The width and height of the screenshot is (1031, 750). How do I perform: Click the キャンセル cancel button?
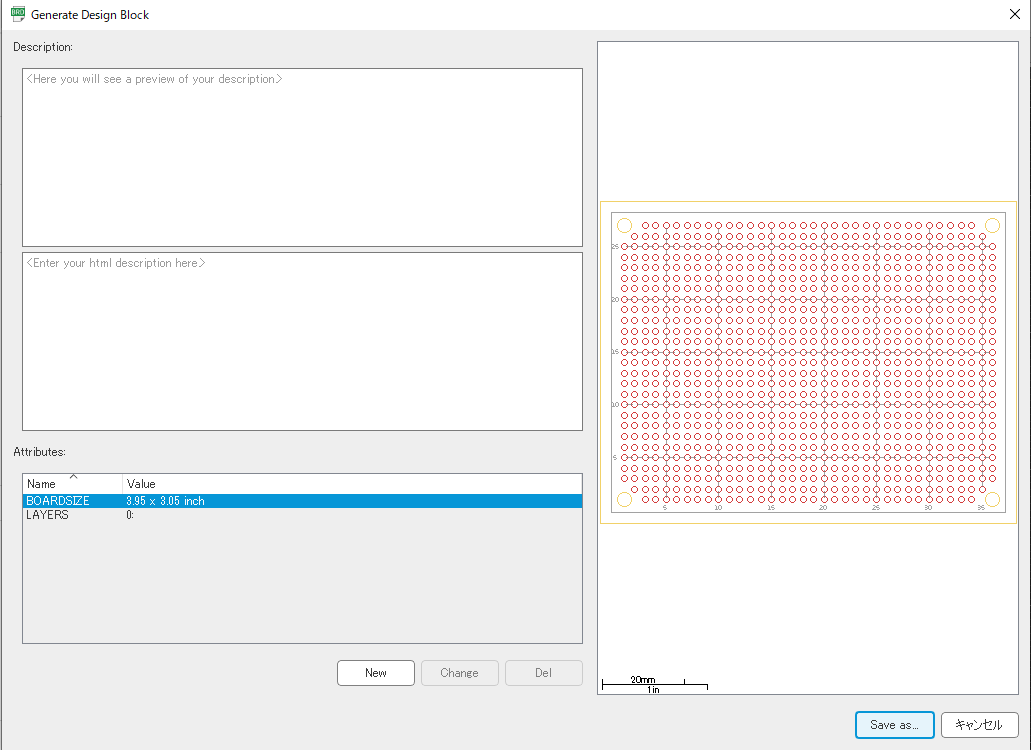coord(979,724)
